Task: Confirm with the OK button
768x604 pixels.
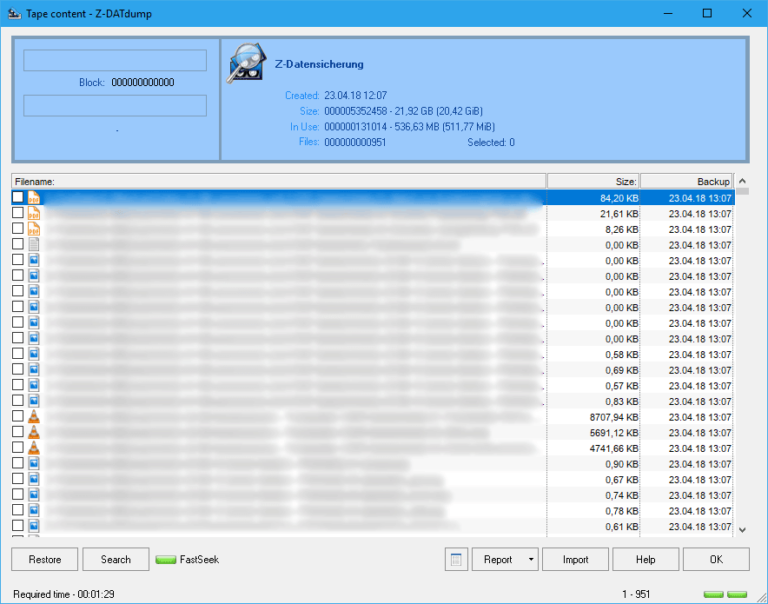Action: coord(716,559)
